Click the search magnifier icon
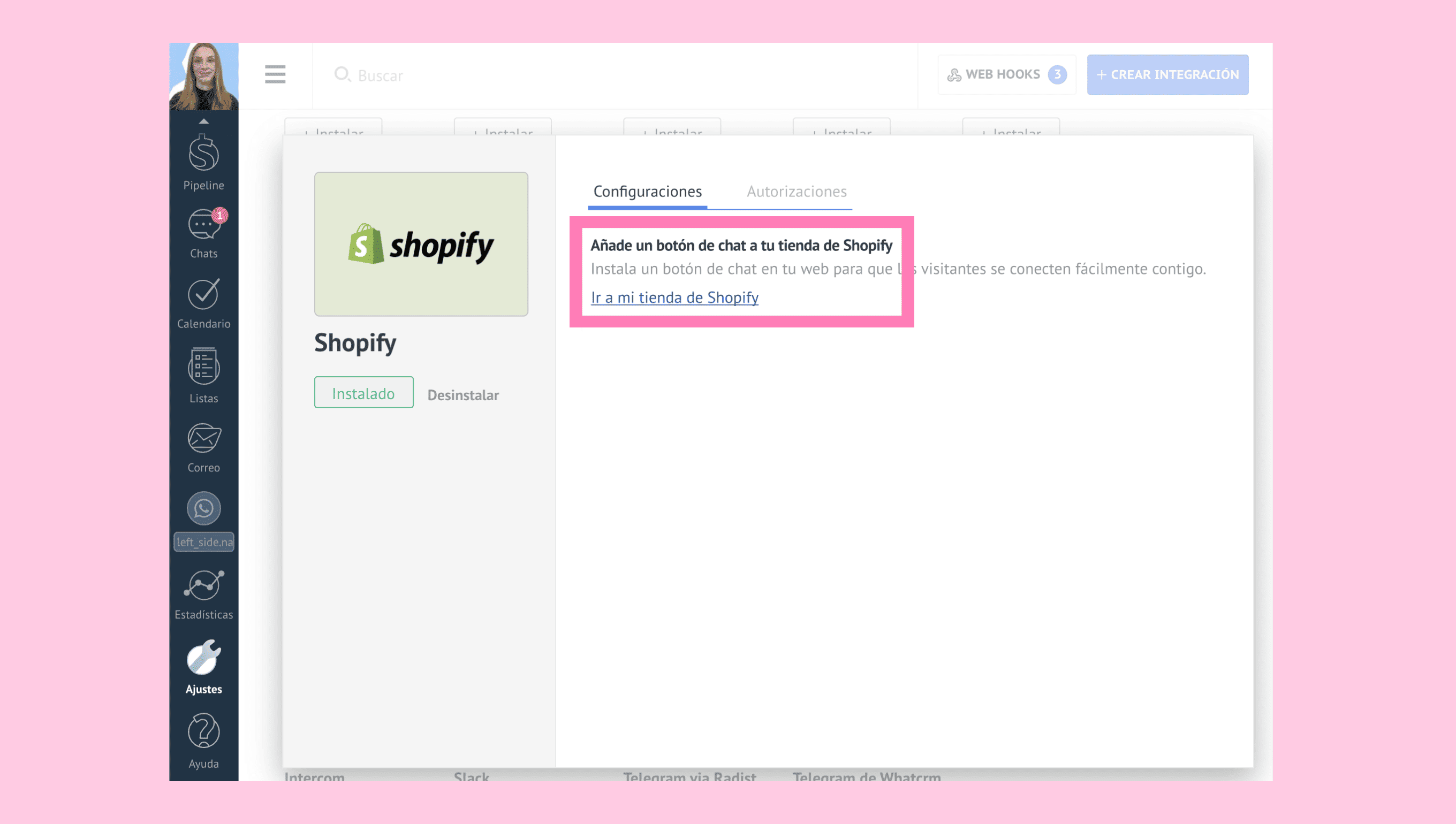Screen dimensions: 1456x824 coord(342,74)
